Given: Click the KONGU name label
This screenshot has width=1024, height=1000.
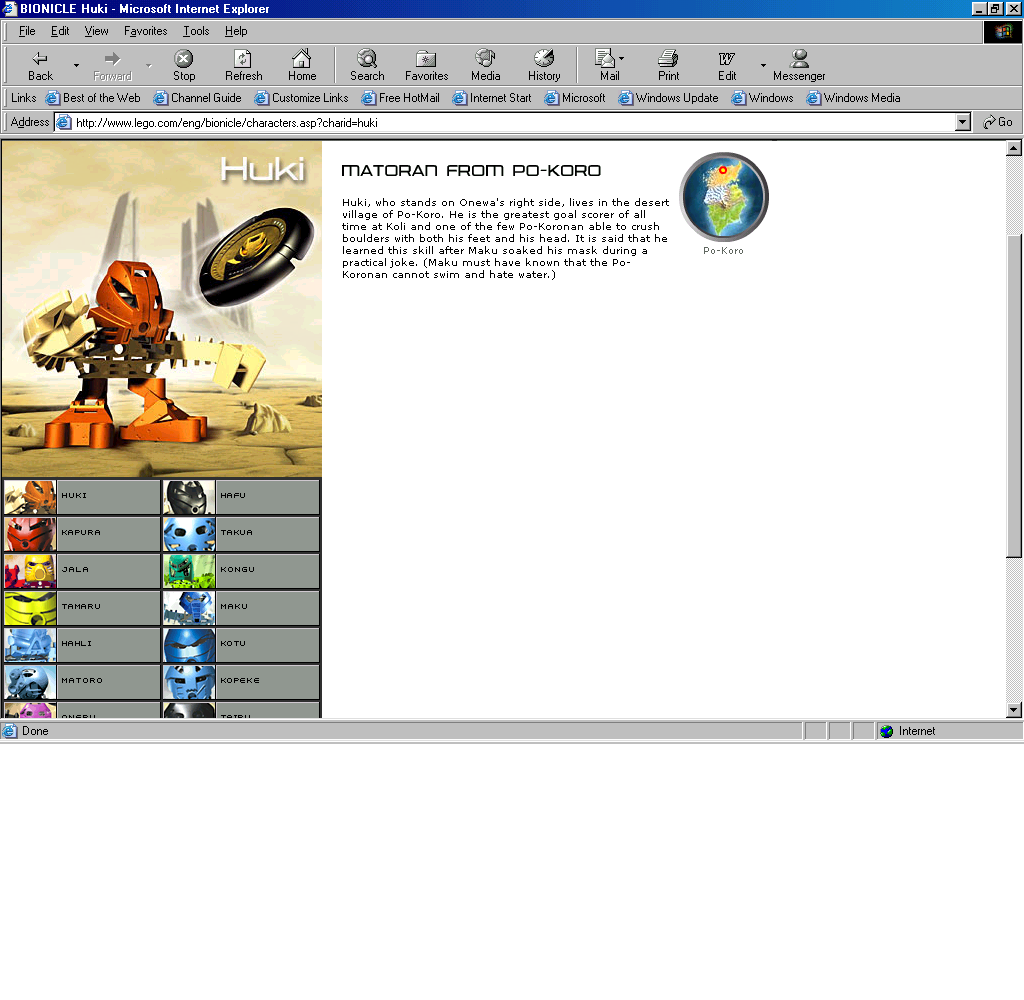Looking at the screenshot, I should click(237, 570).
